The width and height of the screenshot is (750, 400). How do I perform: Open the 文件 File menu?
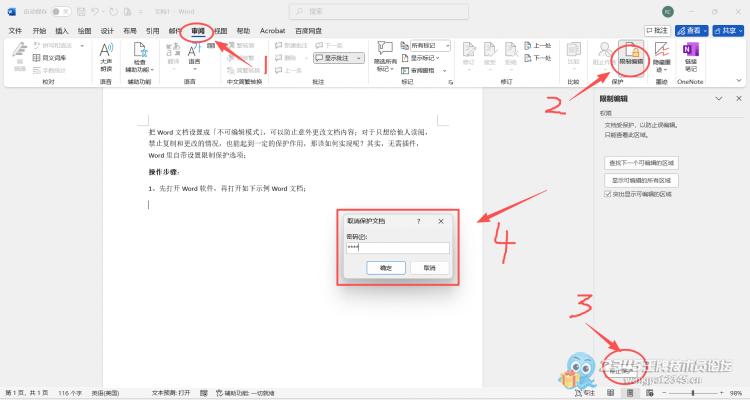coord(15,31)
